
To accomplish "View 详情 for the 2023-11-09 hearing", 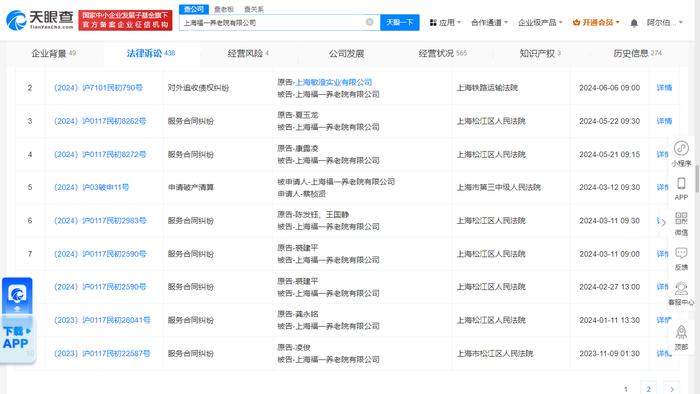I will pyautogui.click(x=664, y=353).
